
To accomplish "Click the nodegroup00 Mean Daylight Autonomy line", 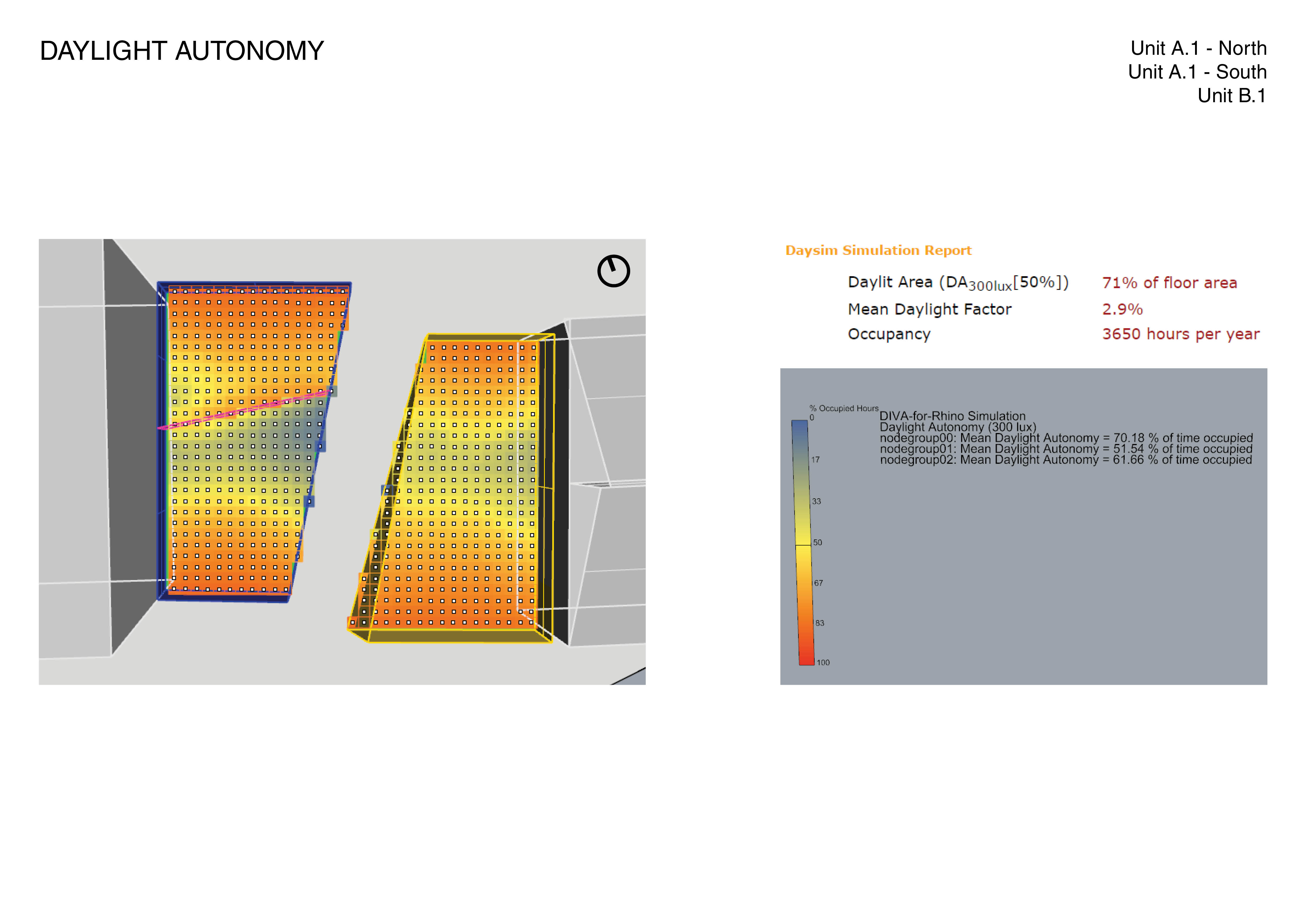I will [1066, 438].
